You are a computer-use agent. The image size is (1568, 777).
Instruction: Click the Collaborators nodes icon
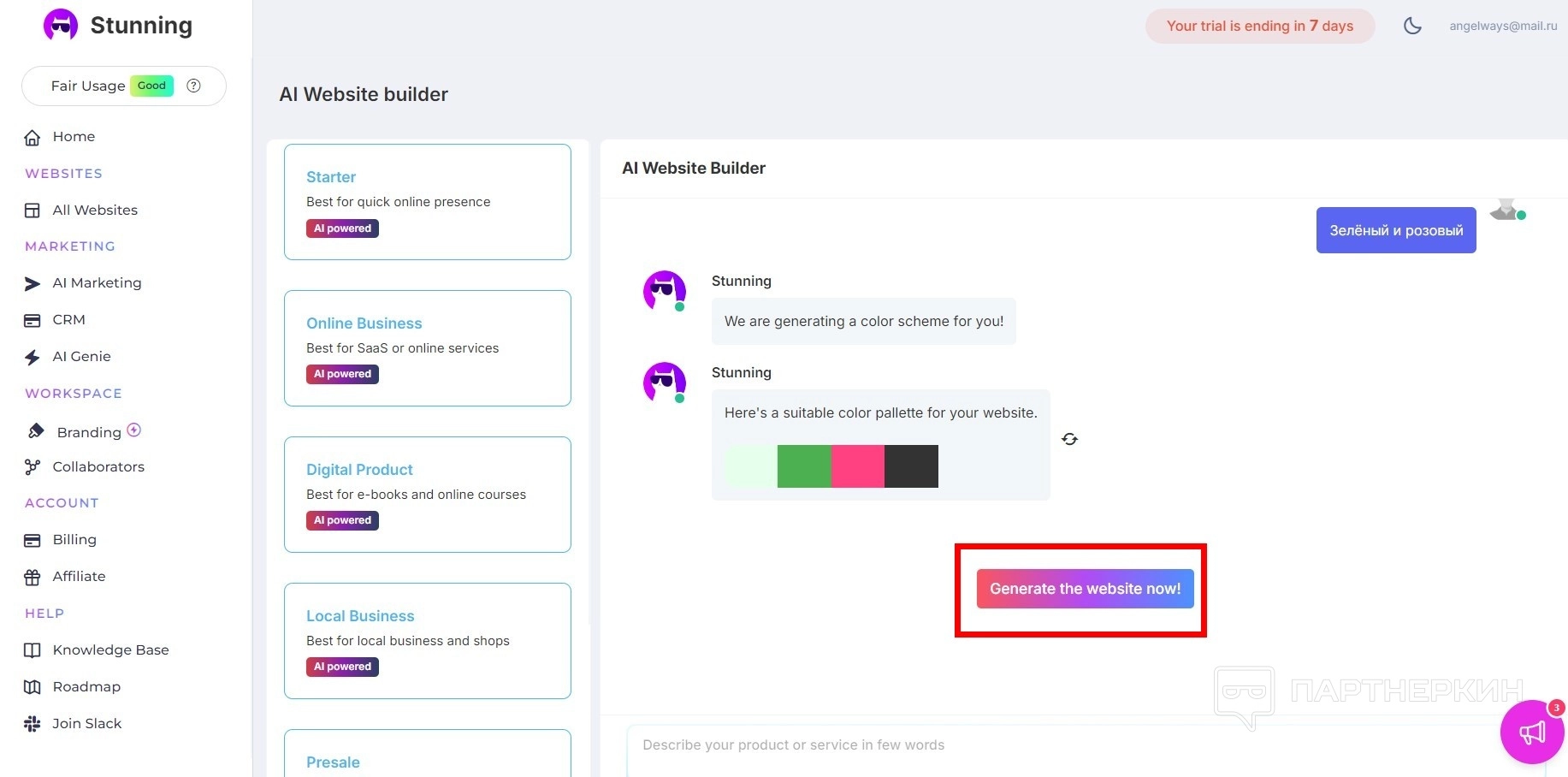(x=33, y=467)
